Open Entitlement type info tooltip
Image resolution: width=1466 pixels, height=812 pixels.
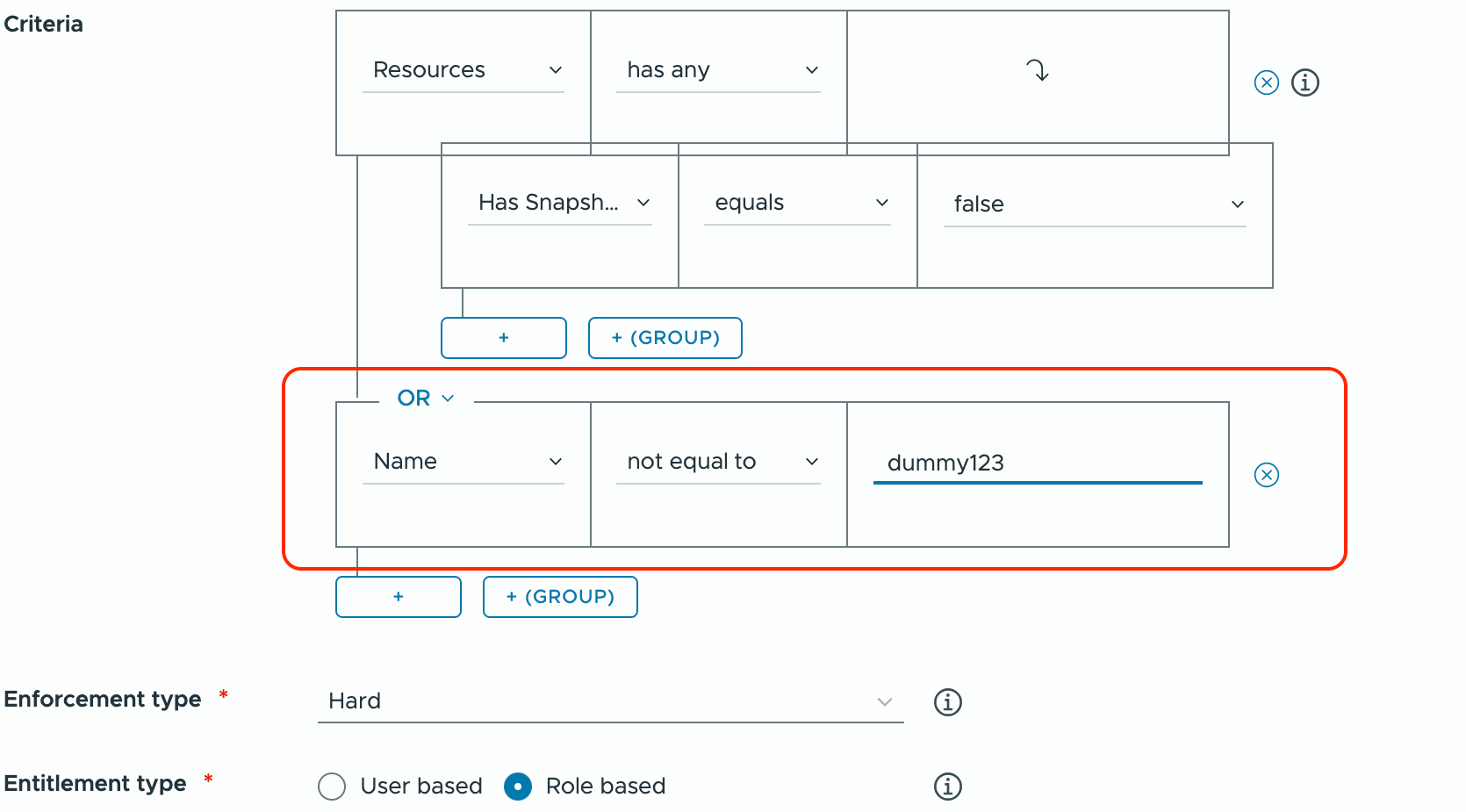(x=947, y=787)
